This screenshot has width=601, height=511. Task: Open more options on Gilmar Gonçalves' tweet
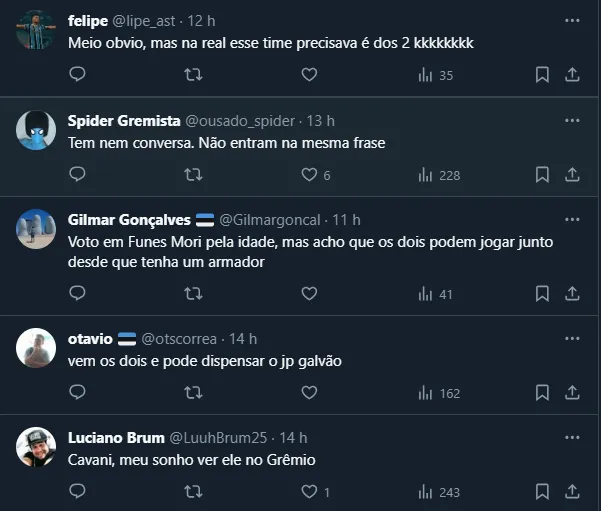tap(571, 219)
